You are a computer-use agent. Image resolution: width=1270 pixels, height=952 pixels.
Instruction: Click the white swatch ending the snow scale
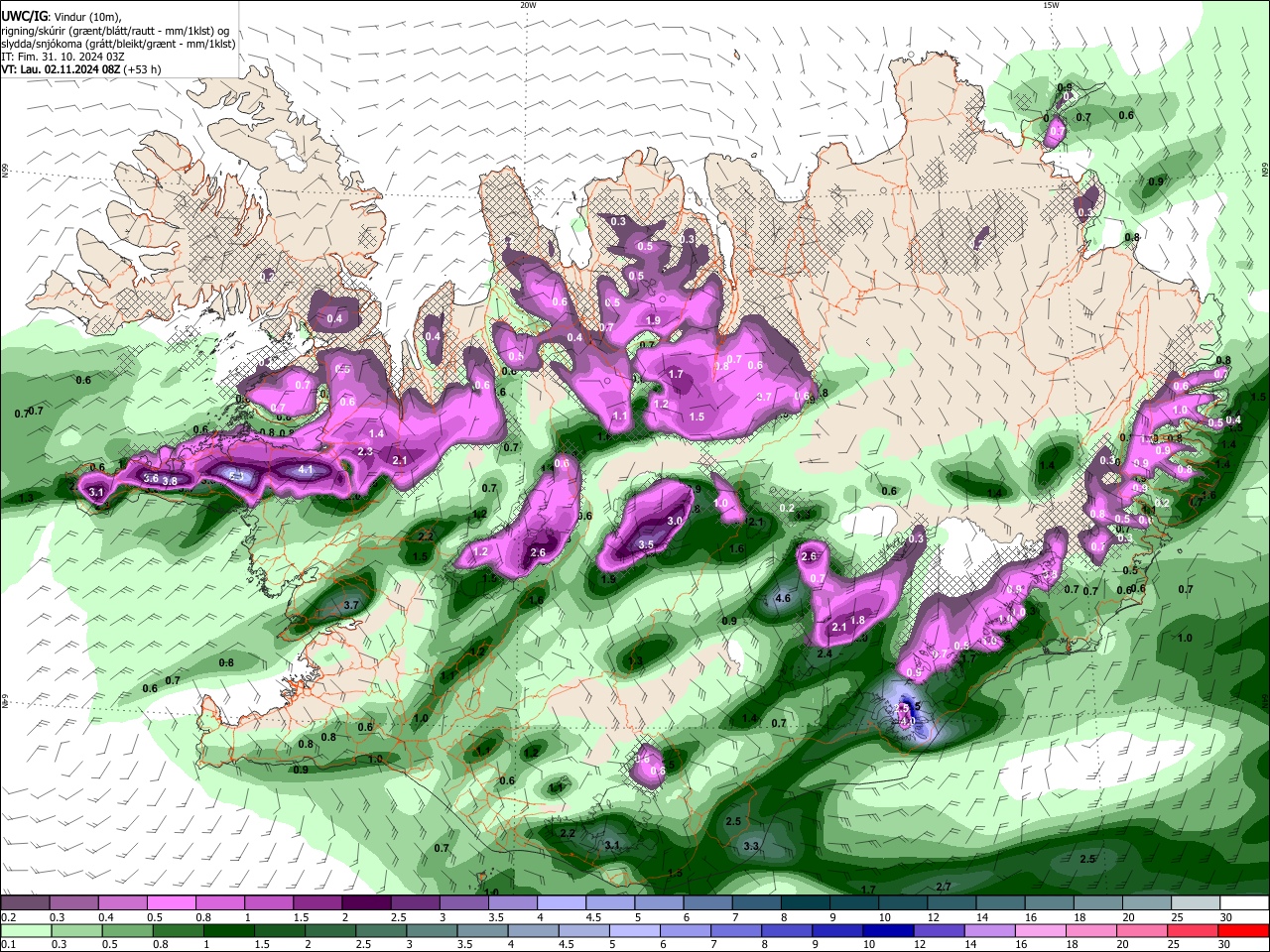1244,903
